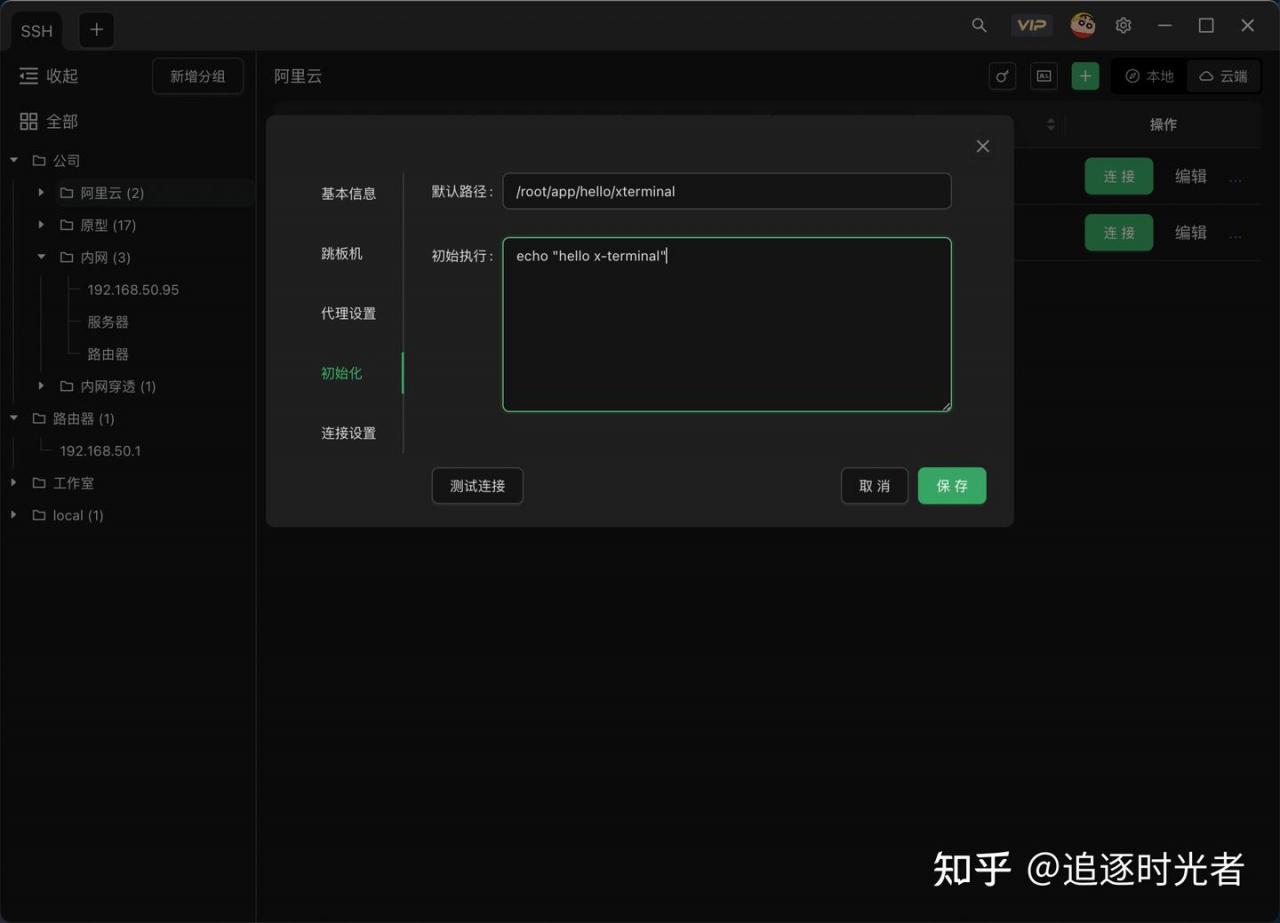Open the settings gear icon
The width and height of the screenshot is (1280, 923).
pos(1123,26)
